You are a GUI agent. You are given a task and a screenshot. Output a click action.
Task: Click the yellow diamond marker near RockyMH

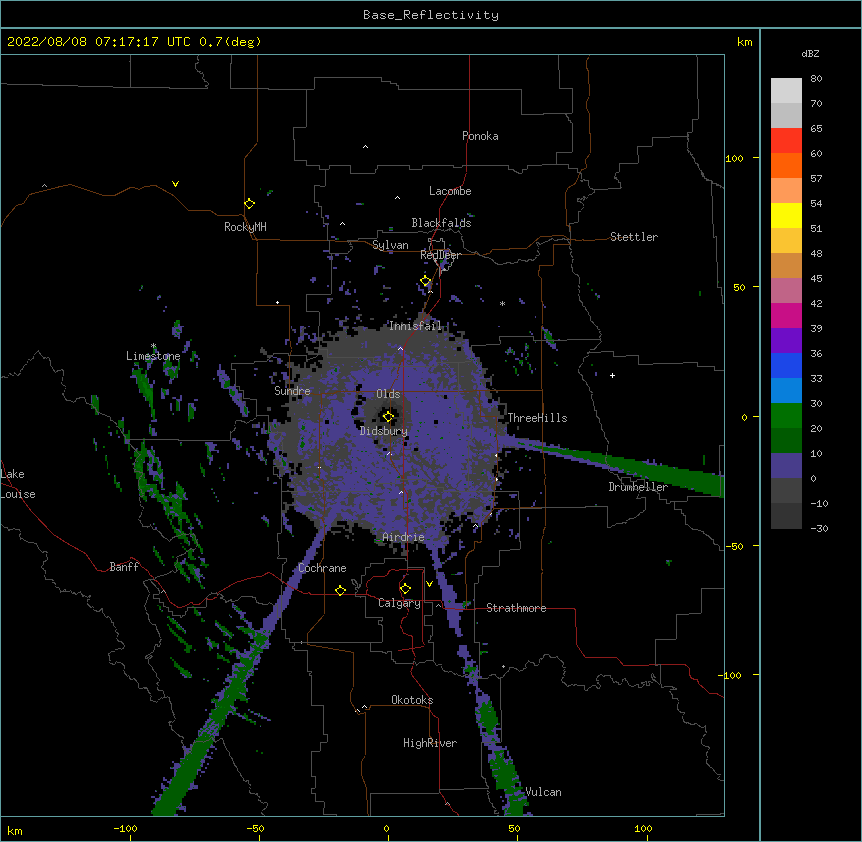coord(249,203)
